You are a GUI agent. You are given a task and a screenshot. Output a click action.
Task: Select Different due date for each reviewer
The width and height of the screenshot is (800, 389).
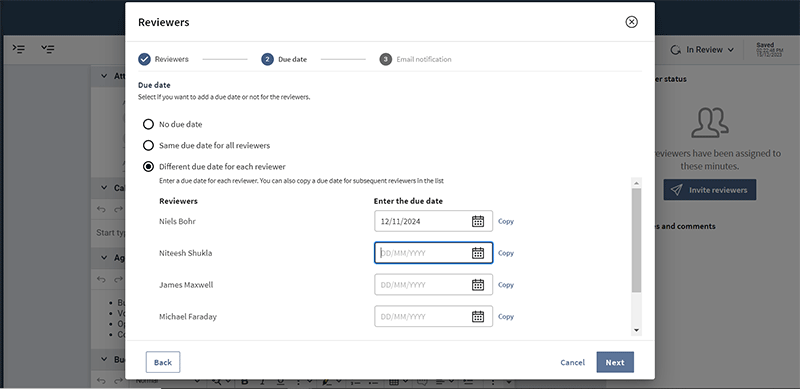(148, 166)
